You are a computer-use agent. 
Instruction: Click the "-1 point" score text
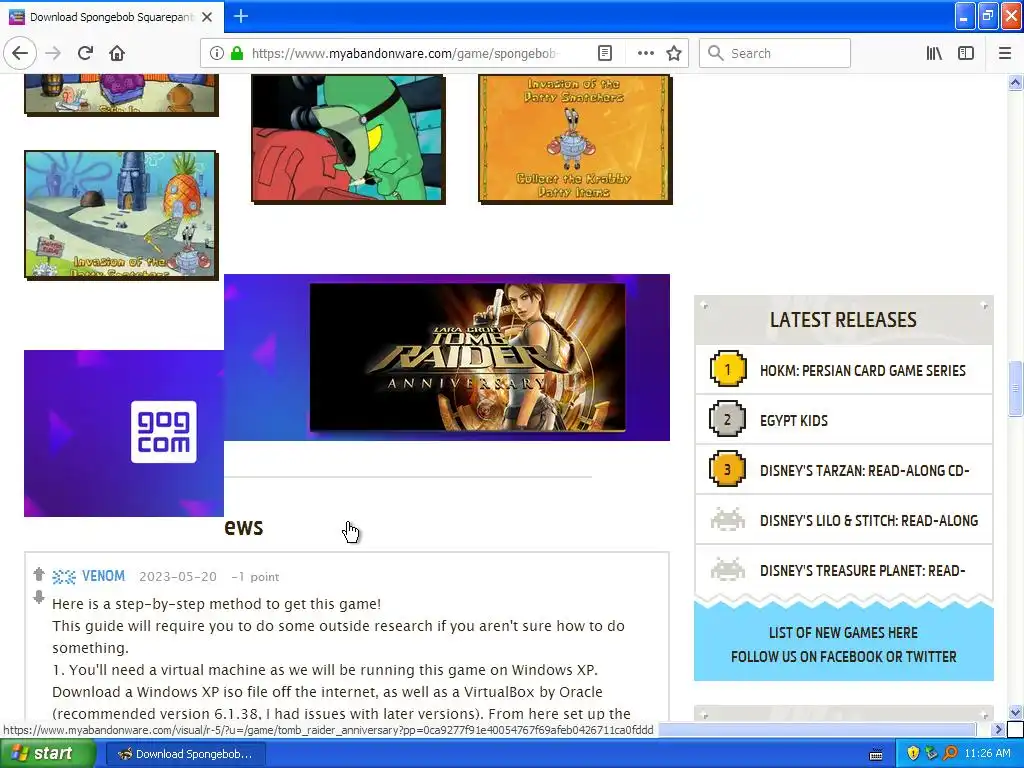click(255, 577)
